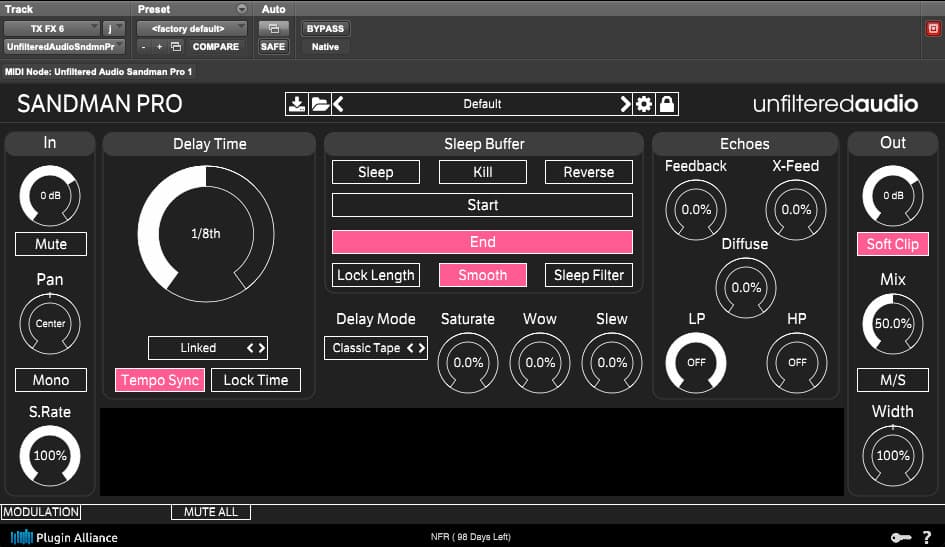Click the LP filter knob

pos(696,363)
